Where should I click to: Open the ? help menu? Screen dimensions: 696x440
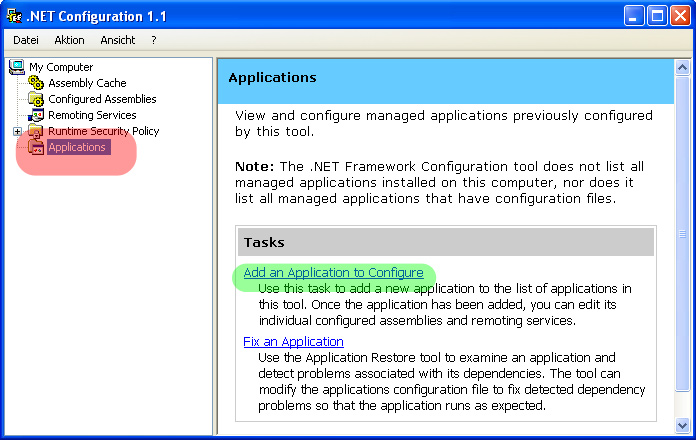pos(154,40)
